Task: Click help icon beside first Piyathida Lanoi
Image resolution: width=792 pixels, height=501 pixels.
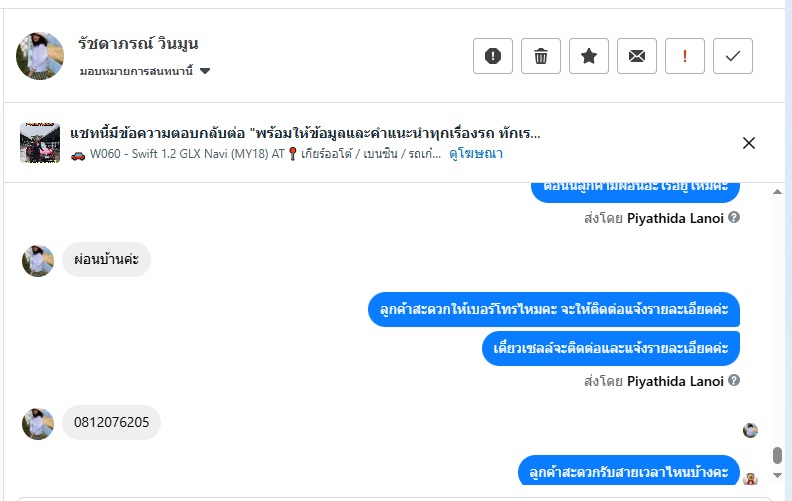Action: (734, 216)
